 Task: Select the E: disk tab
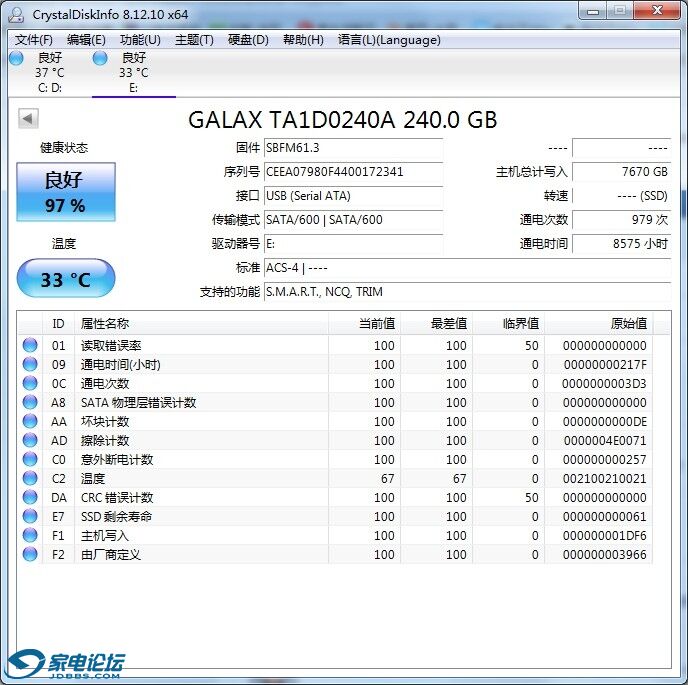point(134,72)
